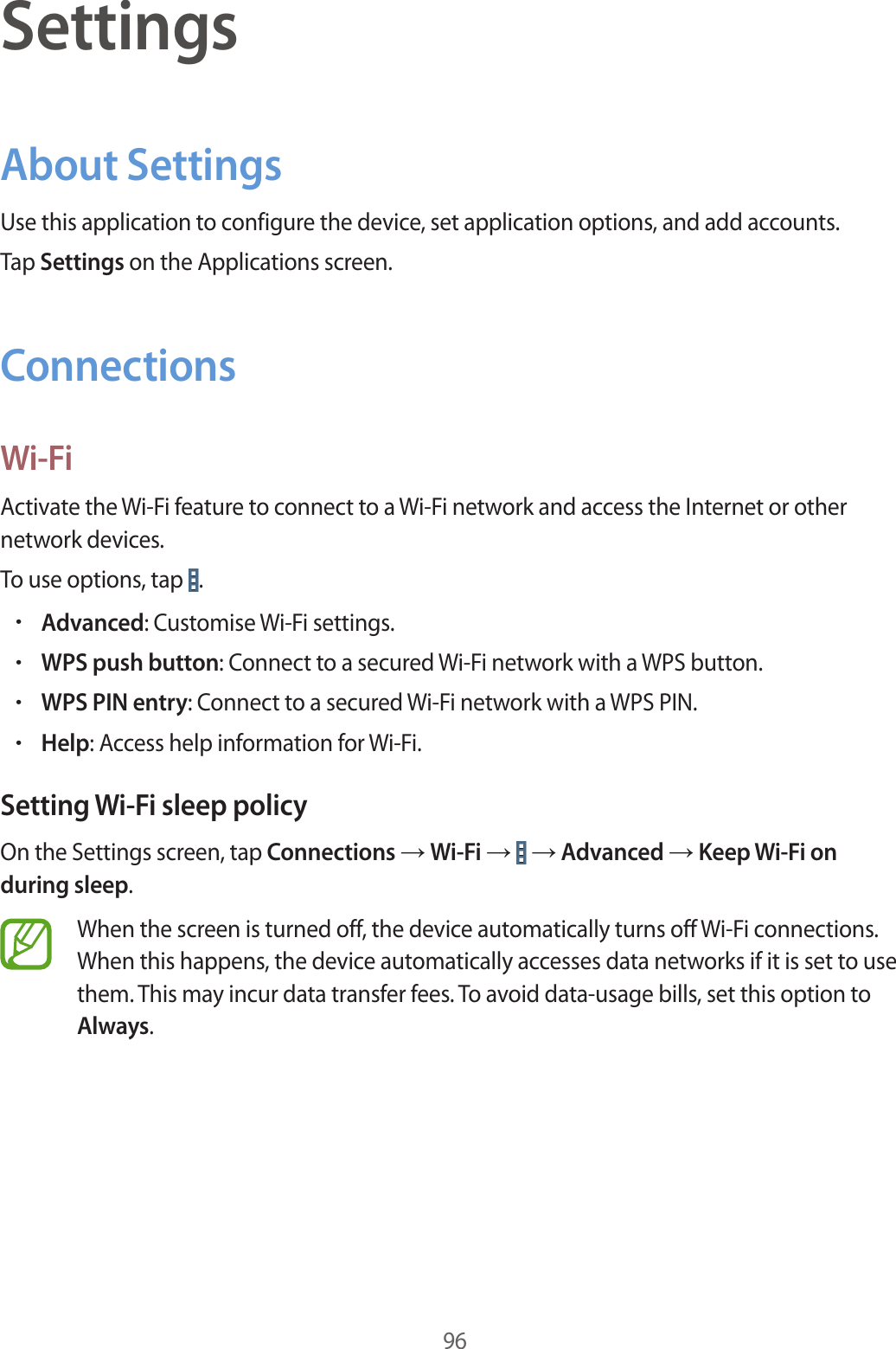The image size is (896, 1349).
Task: Click bold "Connections" in the navigation path
Action: (331, 852)
